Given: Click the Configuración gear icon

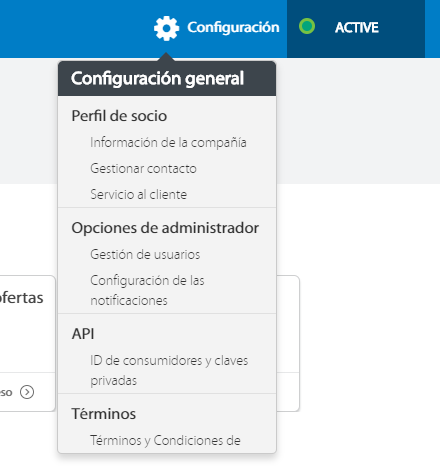Looking at the screenshot, I should coord(166,28).
